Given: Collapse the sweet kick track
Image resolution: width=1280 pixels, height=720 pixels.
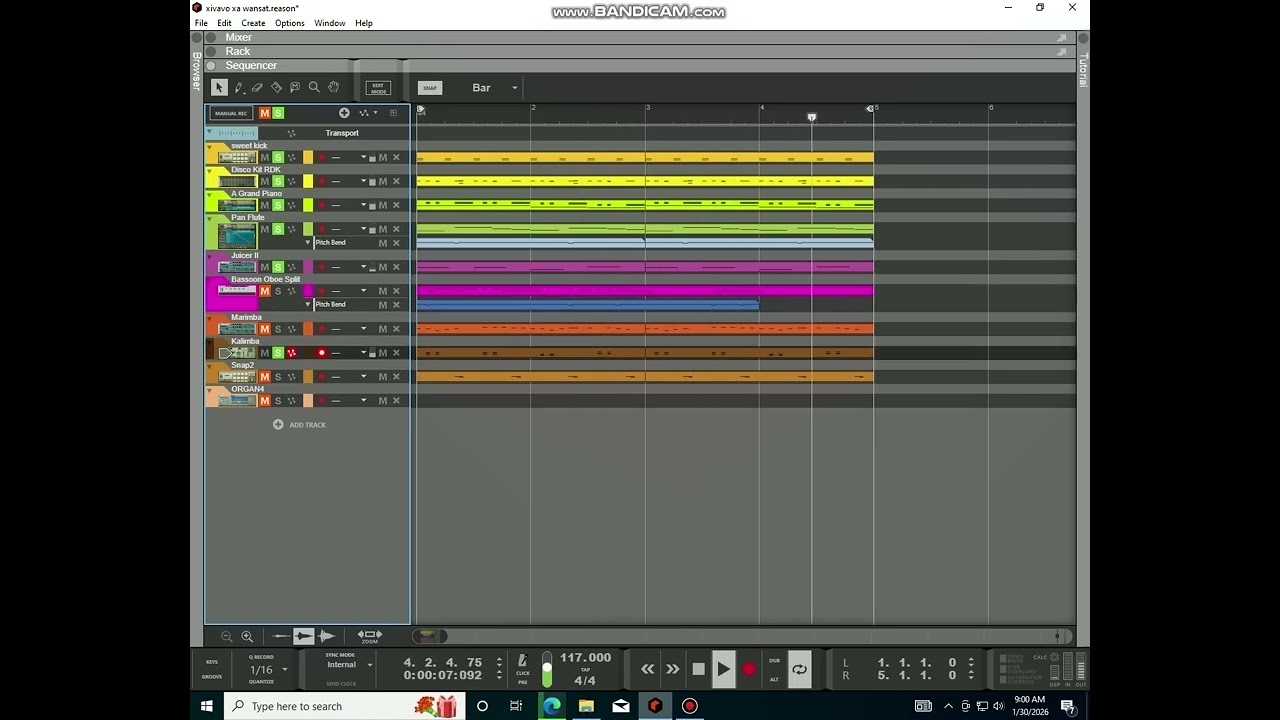Looking at the screenshot, I should pyautogui.click(x=210, y=146).
